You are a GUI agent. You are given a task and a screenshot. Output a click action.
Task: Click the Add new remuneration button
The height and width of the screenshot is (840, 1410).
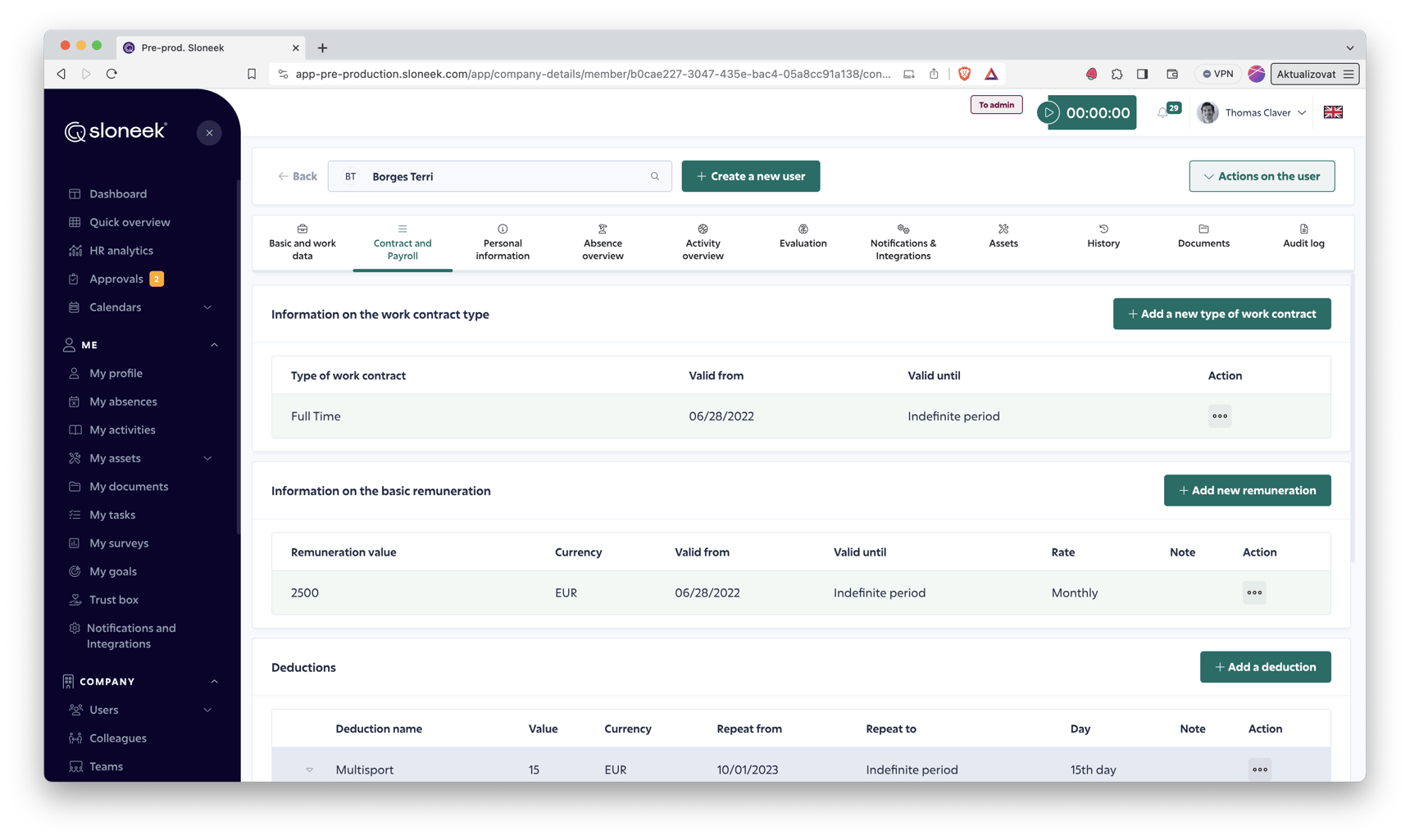[x=1247, y=490]
